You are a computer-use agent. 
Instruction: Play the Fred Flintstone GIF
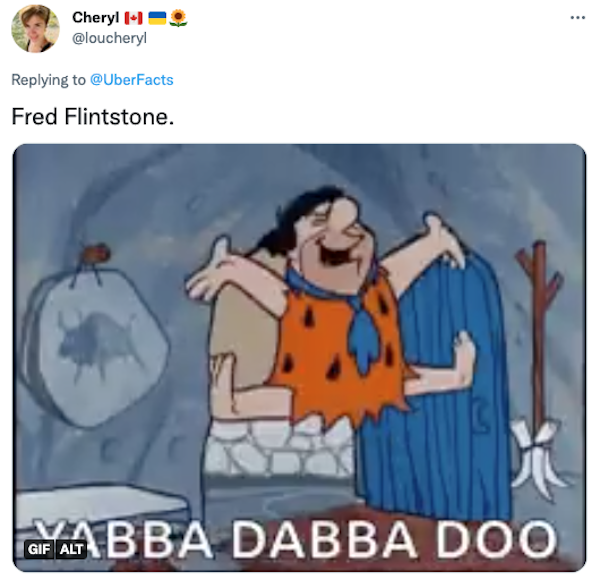click(299, 358)
